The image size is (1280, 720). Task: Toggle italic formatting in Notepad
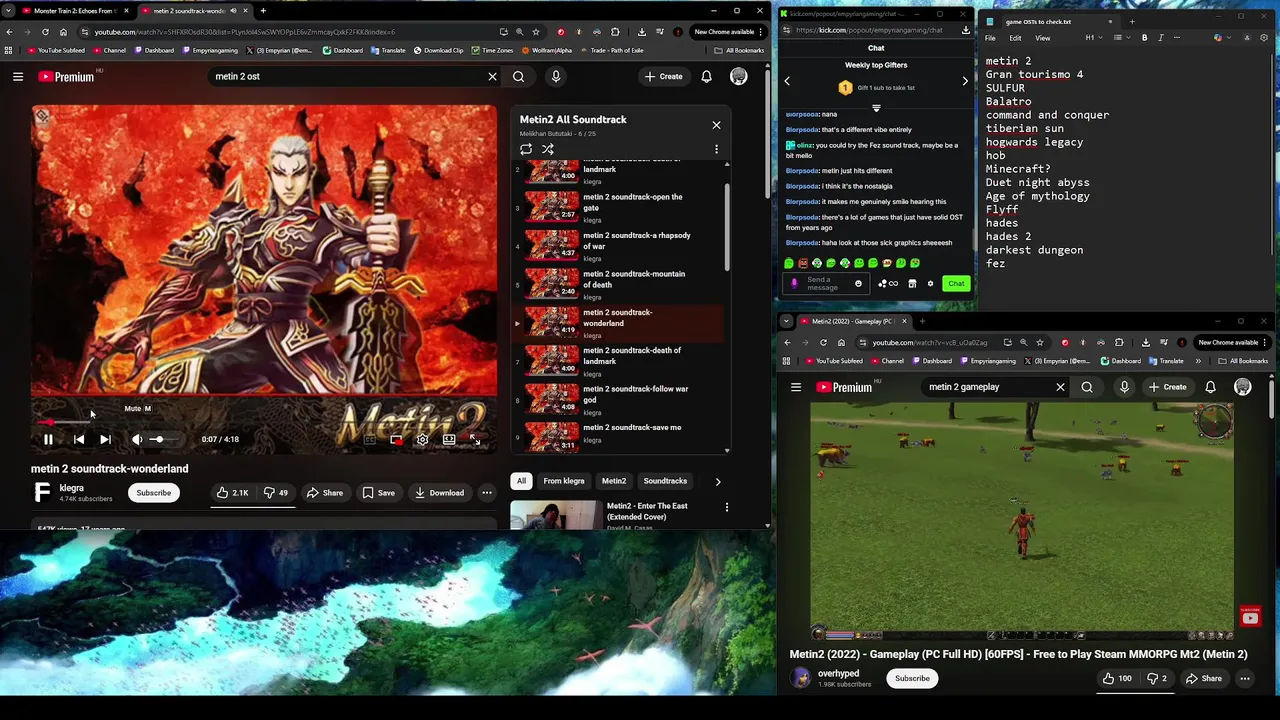[1159, 38]
